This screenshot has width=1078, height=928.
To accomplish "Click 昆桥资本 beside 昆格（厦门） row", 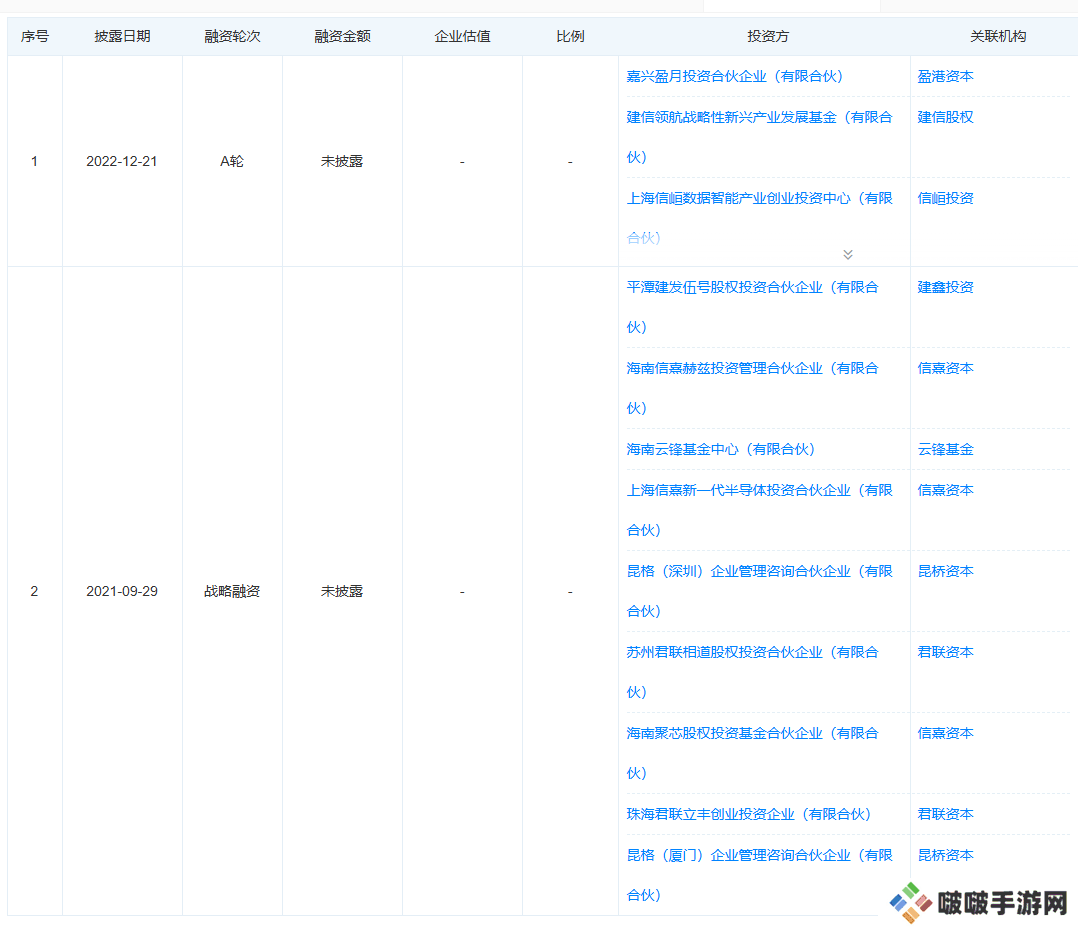I will (945, 854).
